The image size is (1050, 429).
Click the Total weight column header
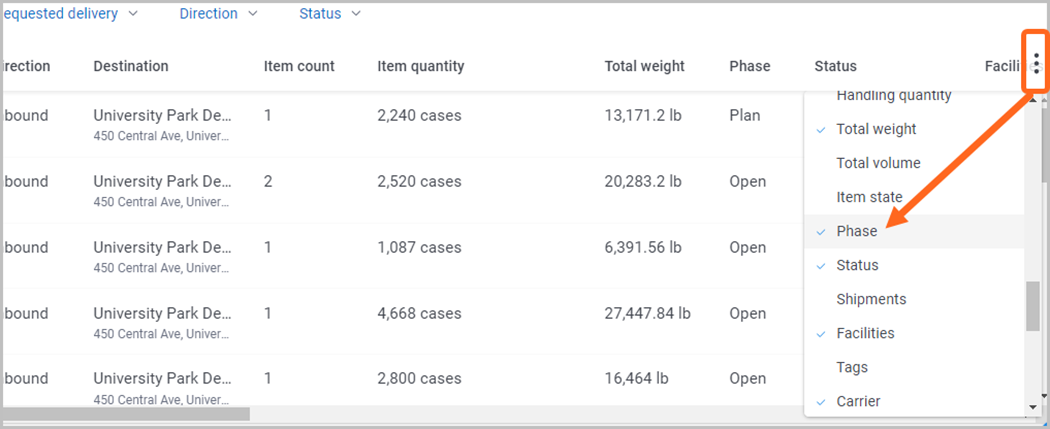click(x=645, y=66)
